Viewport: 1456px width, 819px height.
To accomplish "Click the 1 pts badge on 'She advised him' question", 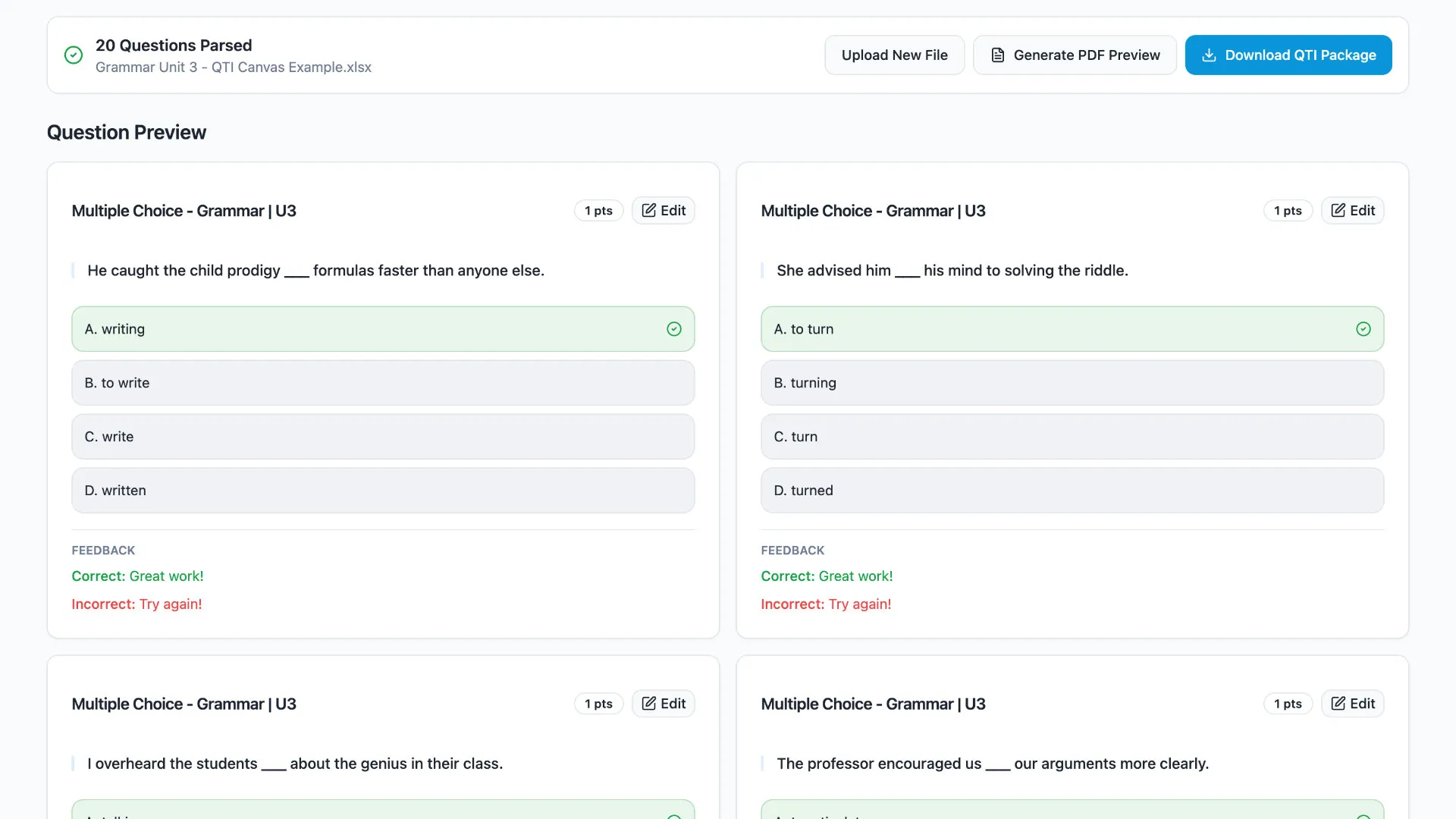I will 1288,211.
